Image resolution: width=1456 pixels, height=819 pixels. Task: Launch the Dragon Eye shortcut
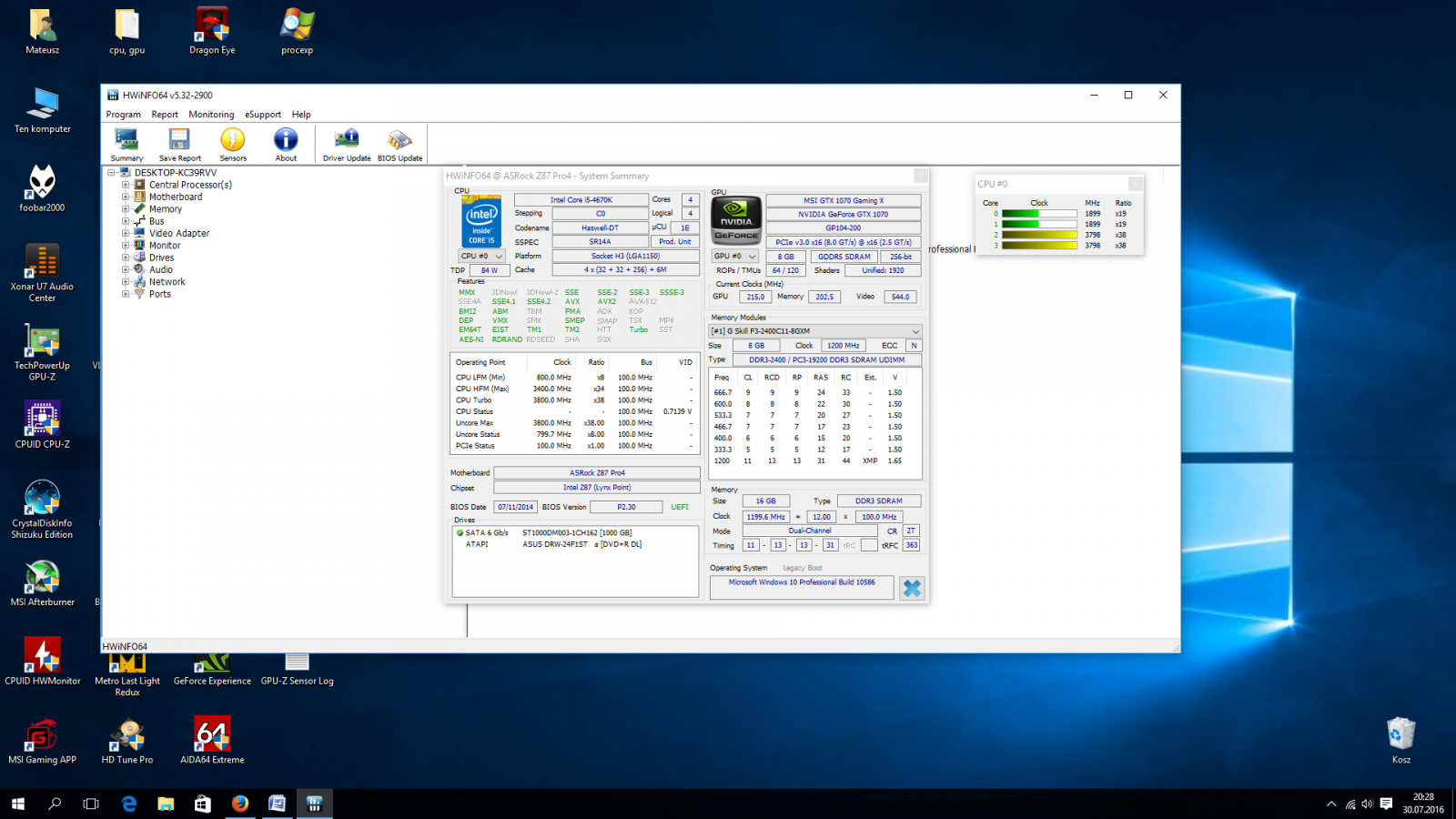tap(212, 32)
